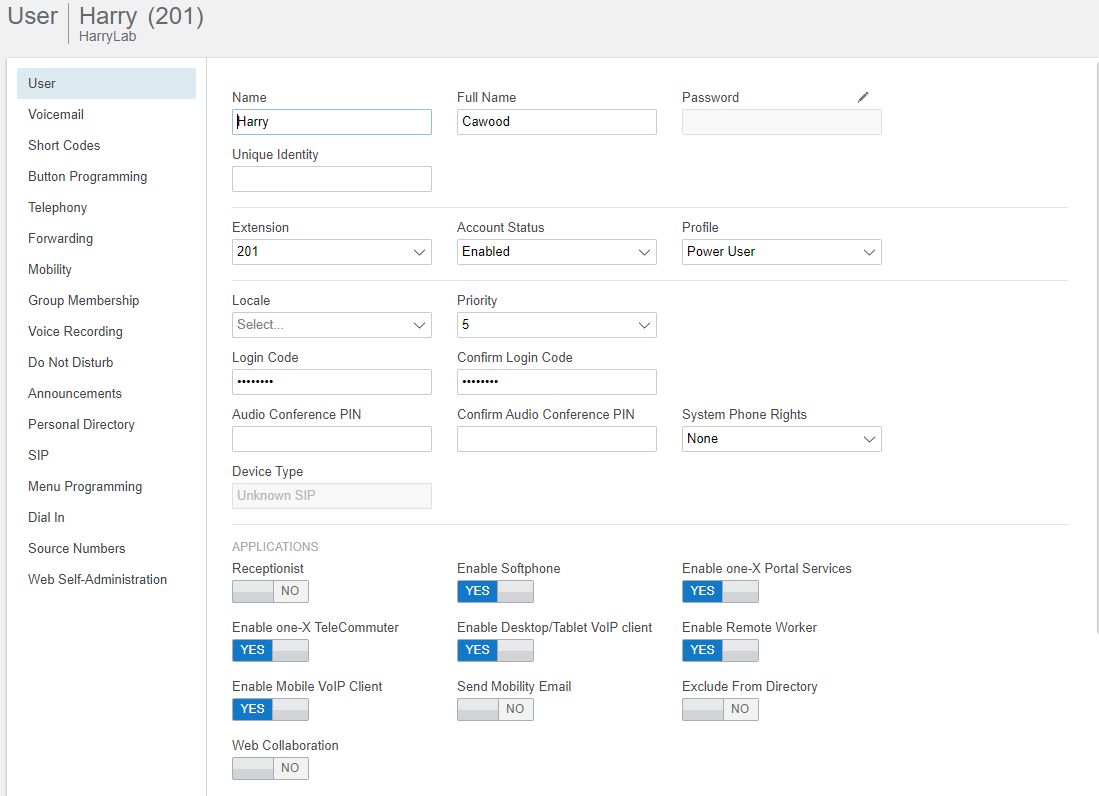Open the Account Status dropdown
This screenshot has height=796, width=1099.
tap(557, 252)
